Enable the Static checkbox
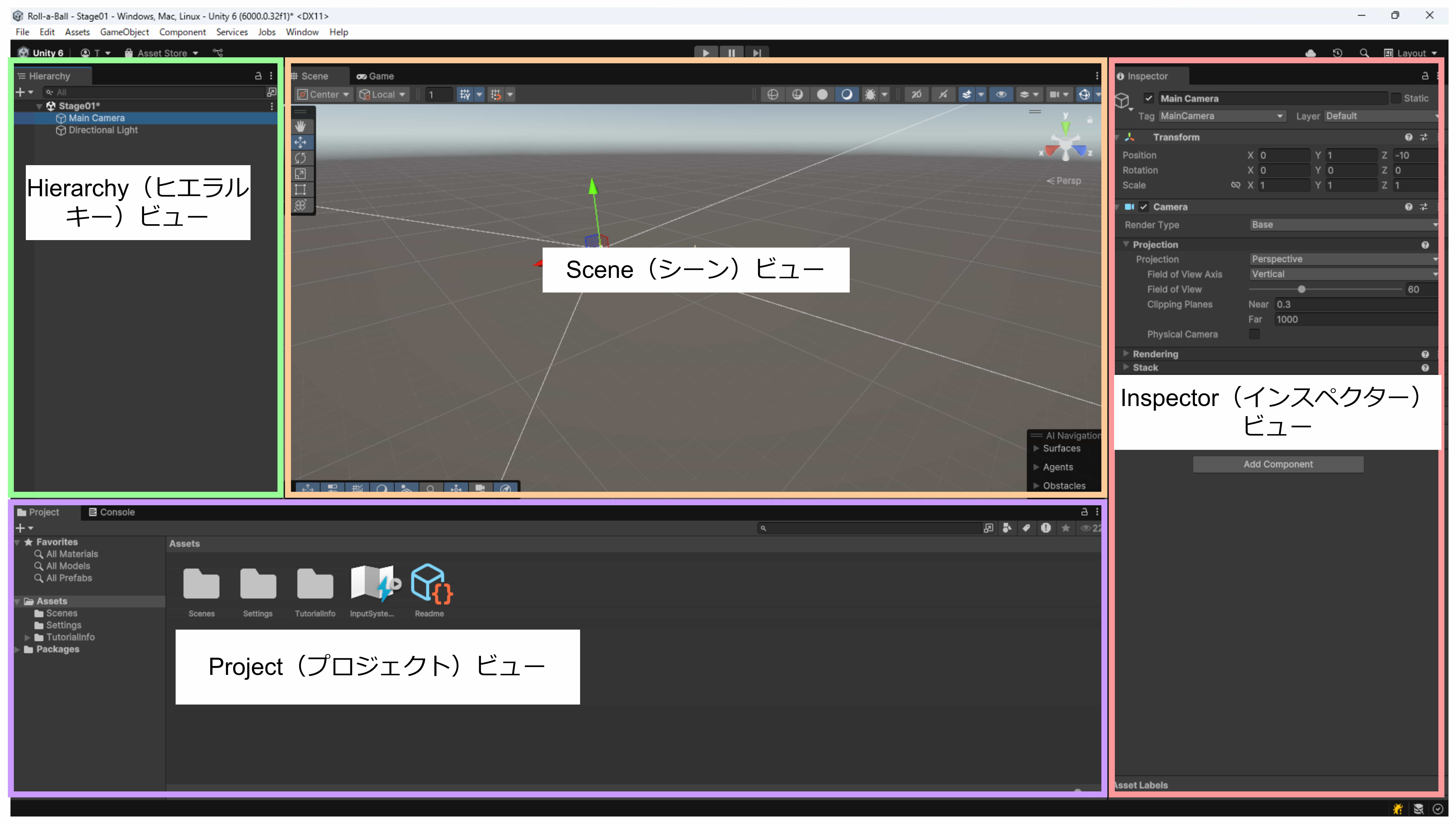The width and height of the screenshot is (1456, 824). click(1396, 98)
